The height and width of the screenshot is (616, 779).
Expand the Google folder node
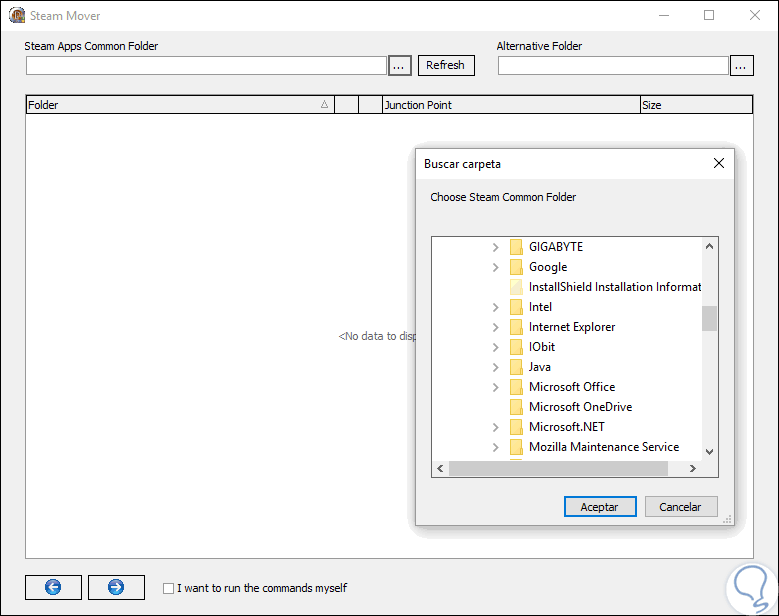coord(495,267)
